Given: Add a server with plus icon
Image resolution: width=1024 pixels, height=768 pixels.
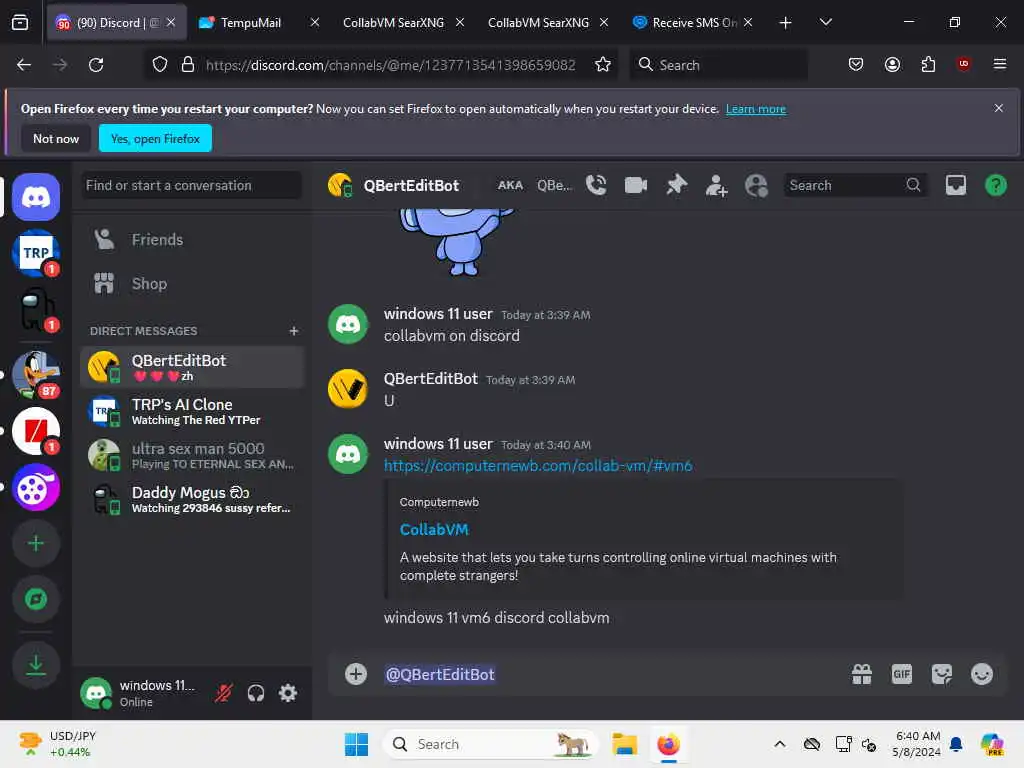Looking at the screenshot, I should point(36,543).
